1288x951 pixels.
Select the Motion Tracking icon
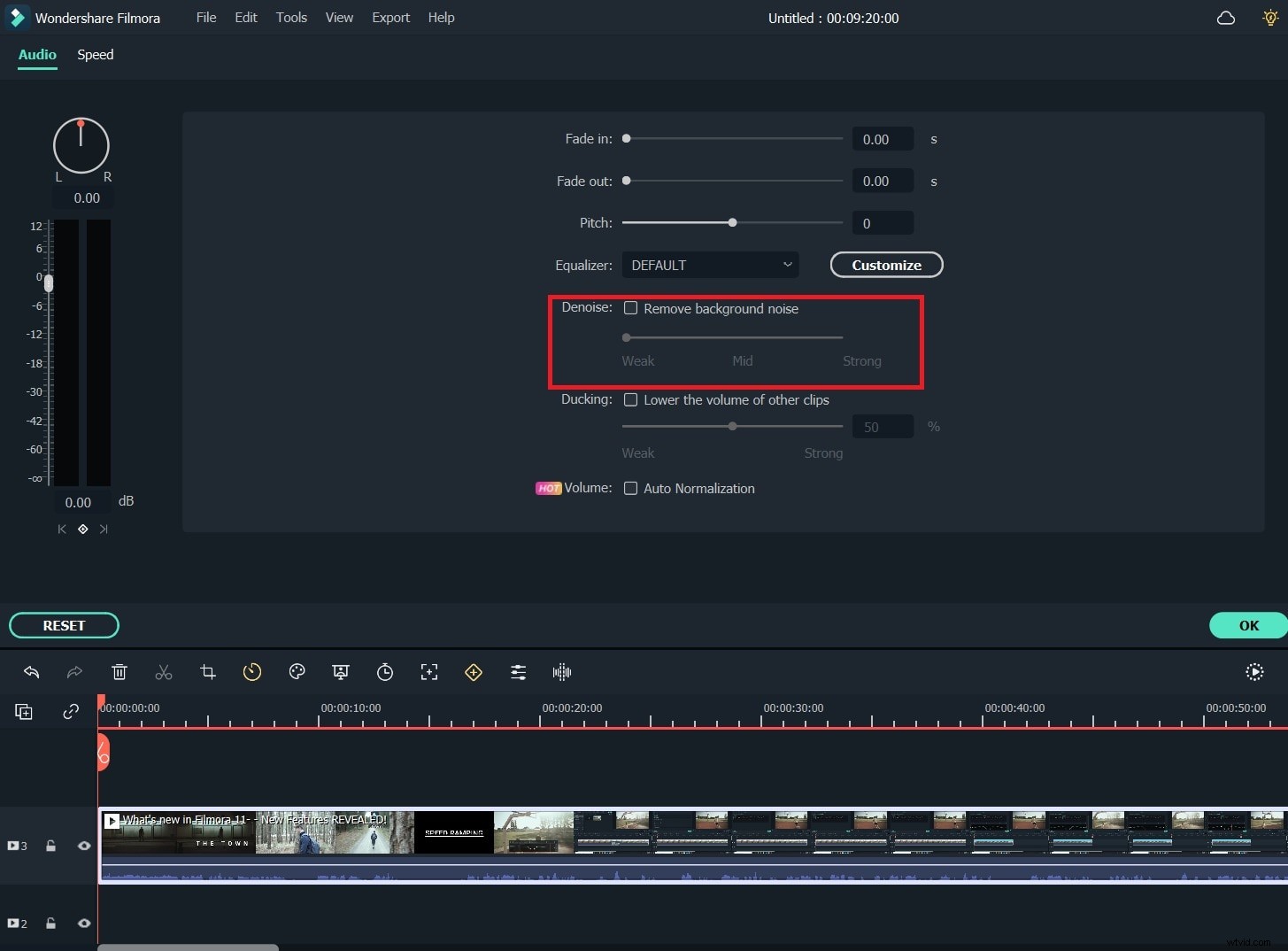[x=429, y=672]
